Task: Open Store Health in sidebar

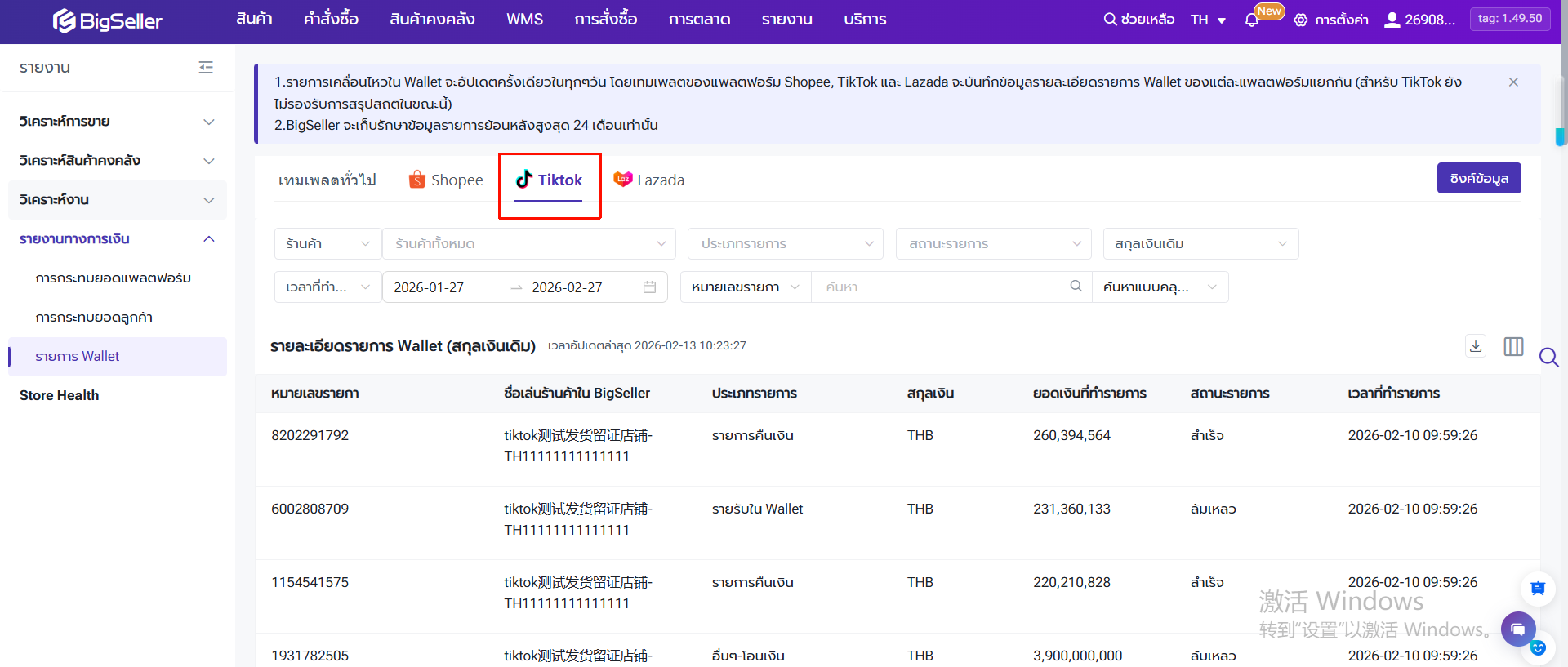Action: (60, 395)
